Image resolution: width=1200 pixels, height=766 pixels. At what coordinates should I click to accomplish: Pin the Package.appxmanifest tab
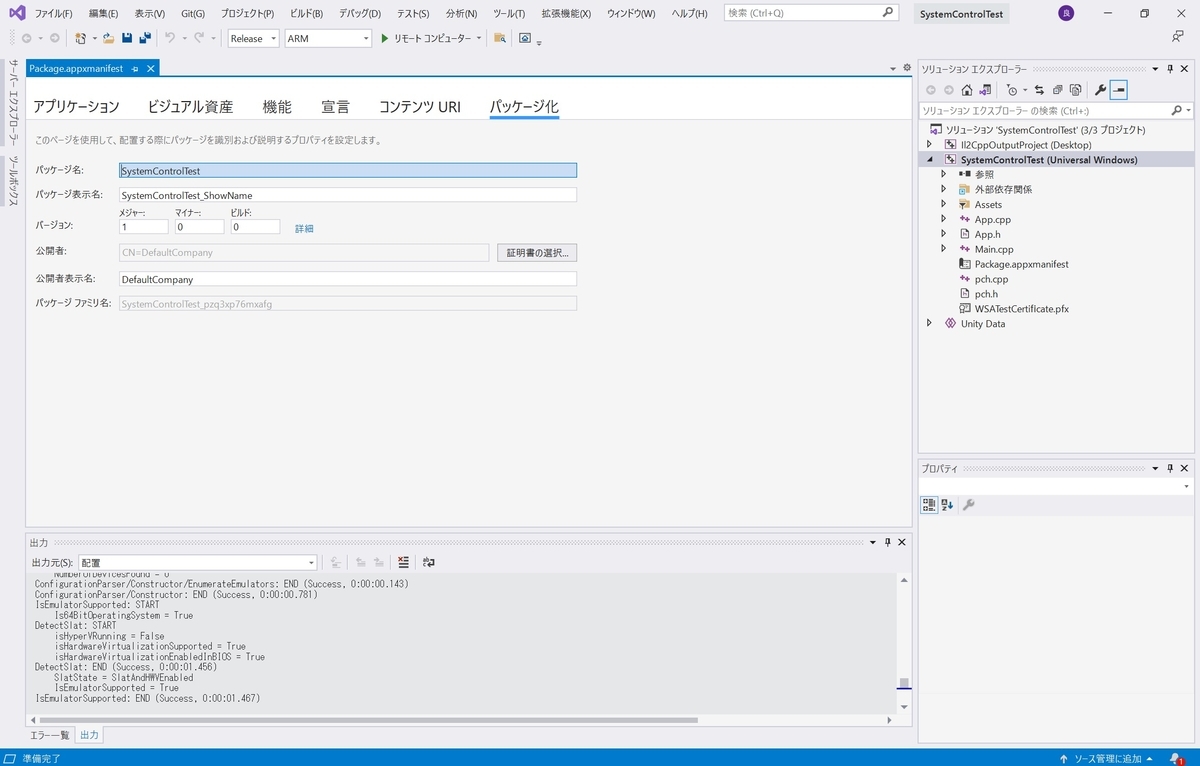click(x=135, y=68)
